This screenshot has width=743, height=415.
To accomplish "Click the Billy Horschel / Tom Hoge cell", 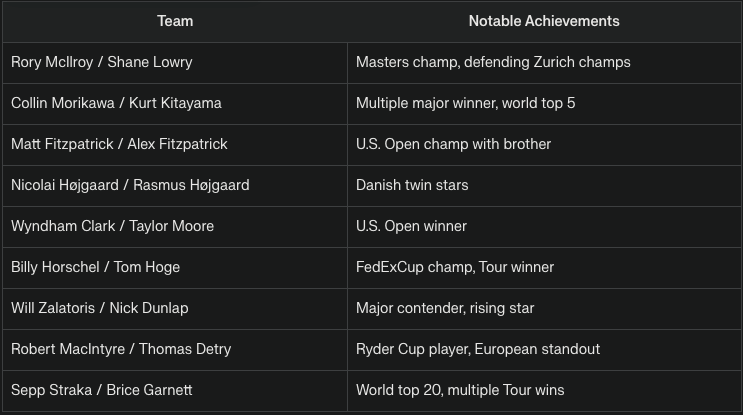I will (x=175, y=268).
